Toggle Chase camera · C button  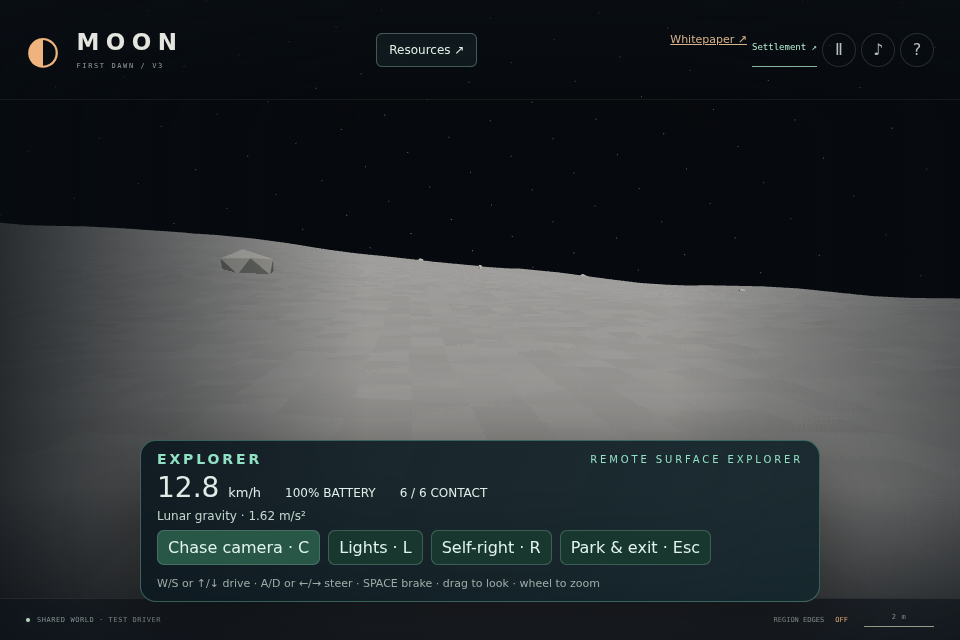(x=238, y=548)
